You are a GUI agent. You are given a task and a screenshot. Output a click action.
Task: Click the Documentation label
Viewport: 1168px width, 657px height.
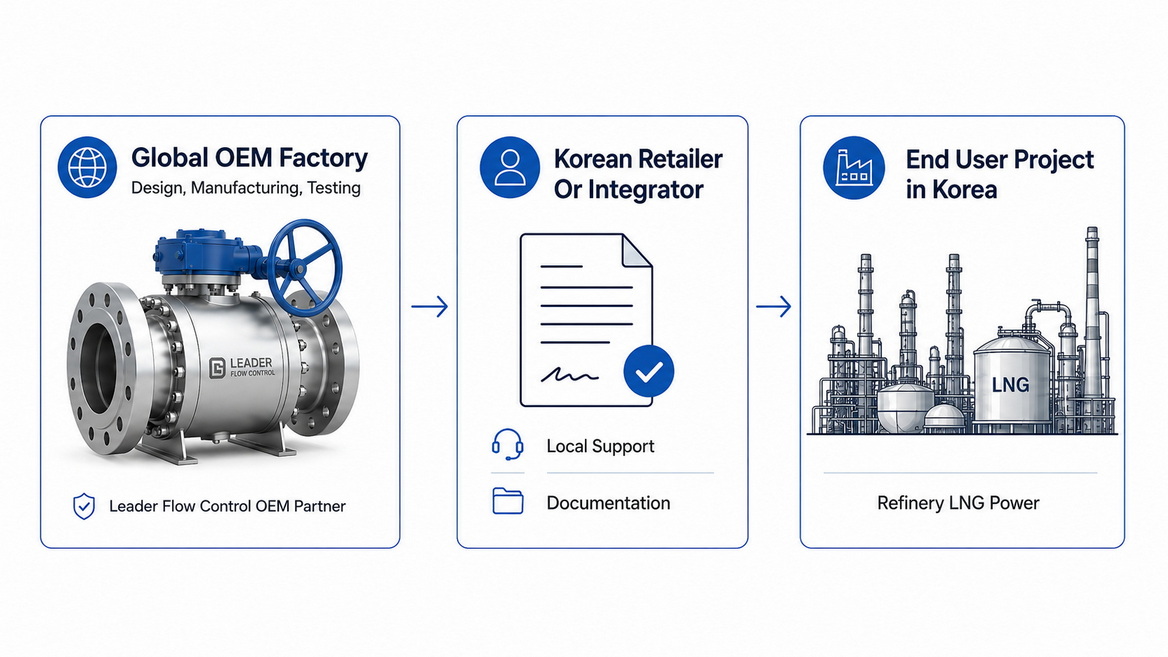609,503
